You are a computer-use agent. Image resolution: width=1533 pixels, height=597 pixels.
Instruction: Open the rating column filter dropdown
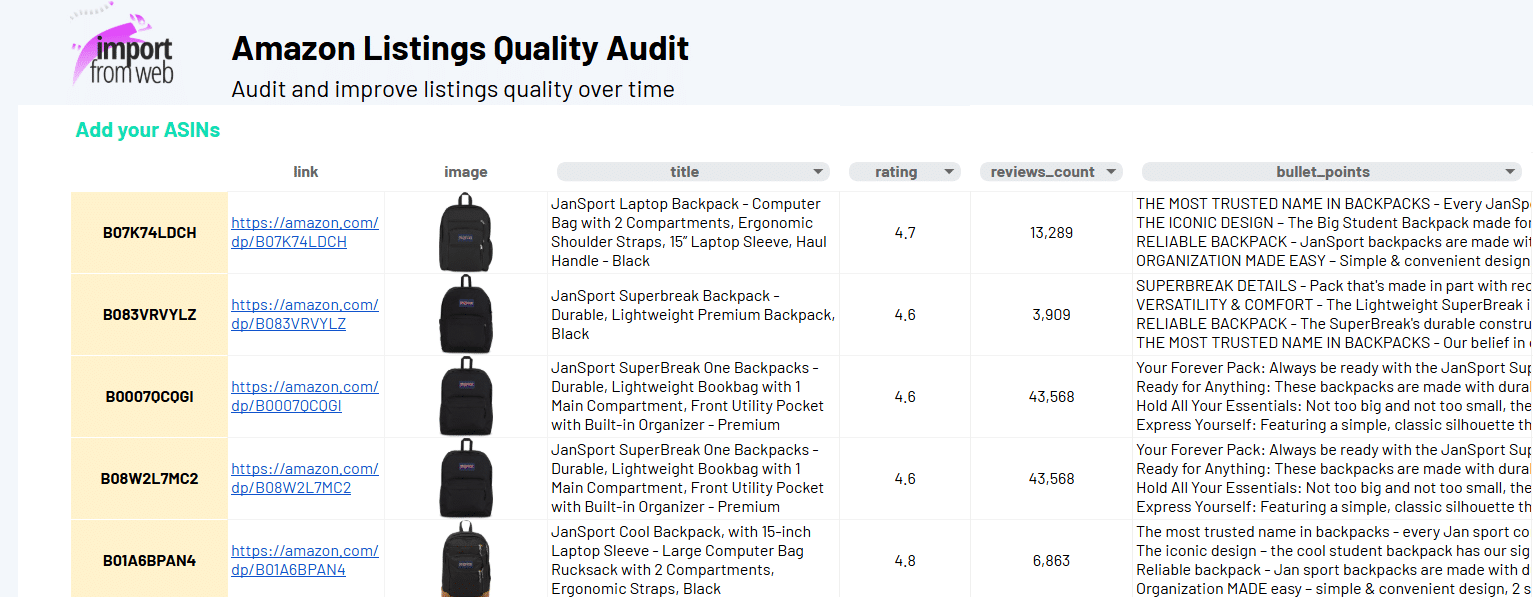948,172
